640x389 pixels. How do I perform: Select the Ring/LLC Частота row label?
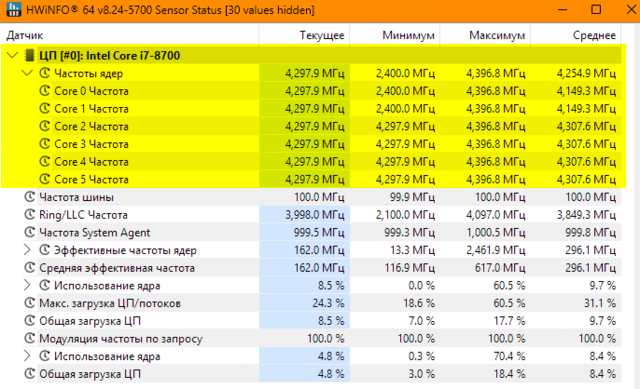[83, 215]
